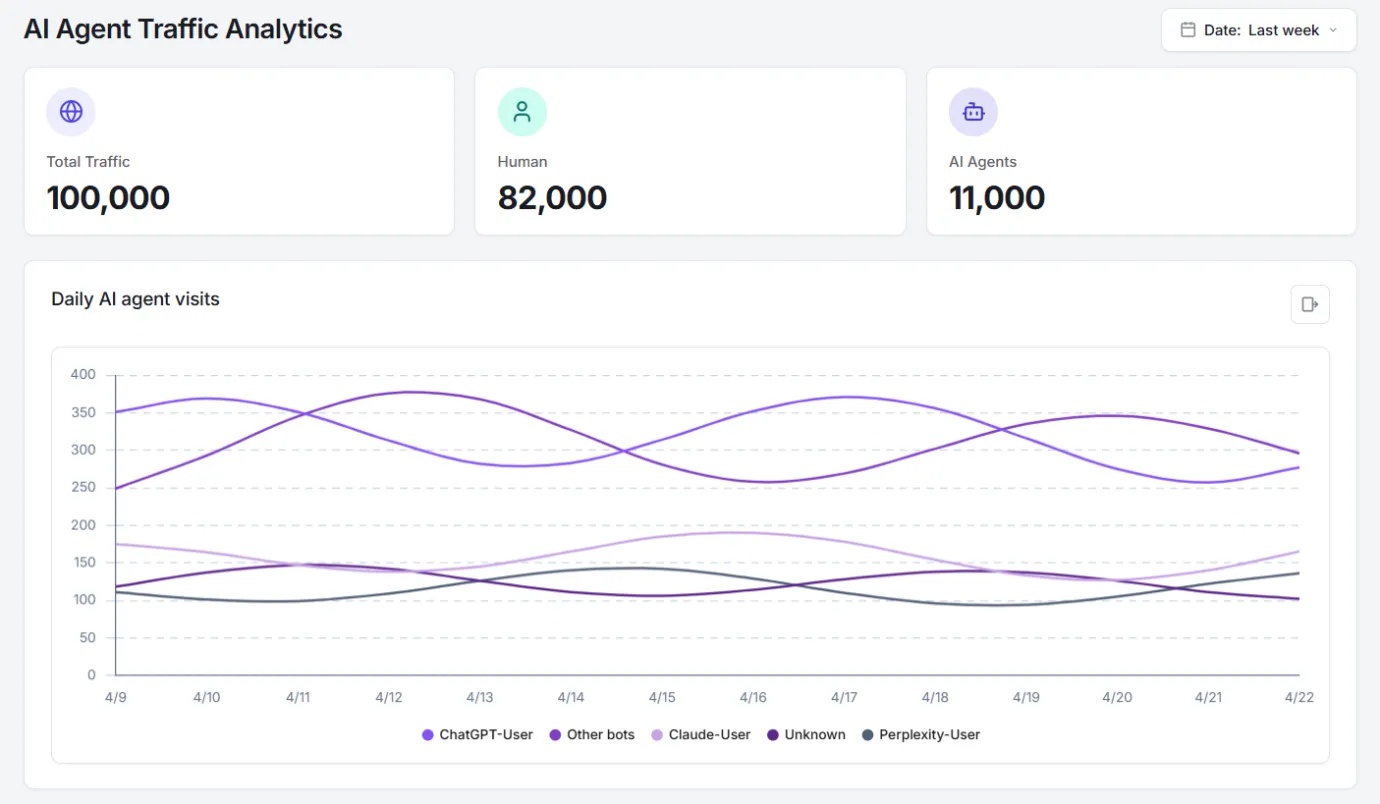Click the Daily AI agent visits title

pos(135,299)
